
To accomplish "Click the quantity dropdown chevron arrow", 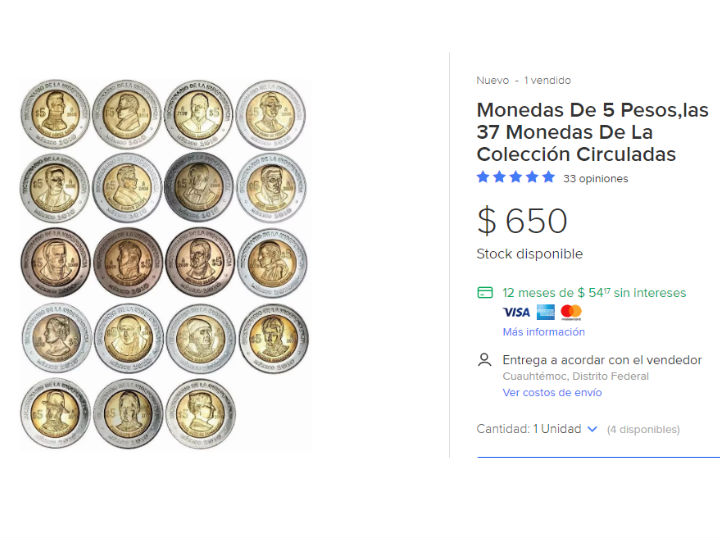I will [x=592, y=429].
